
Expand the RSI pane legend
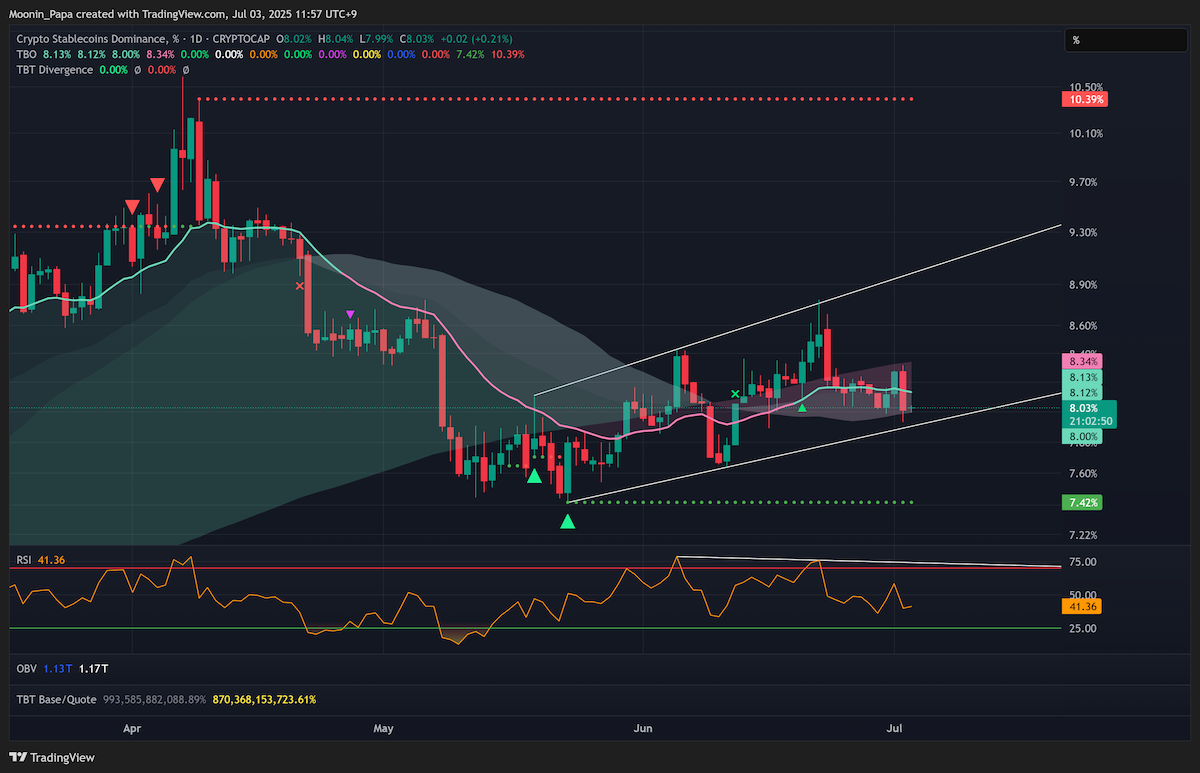pos(24,561)
